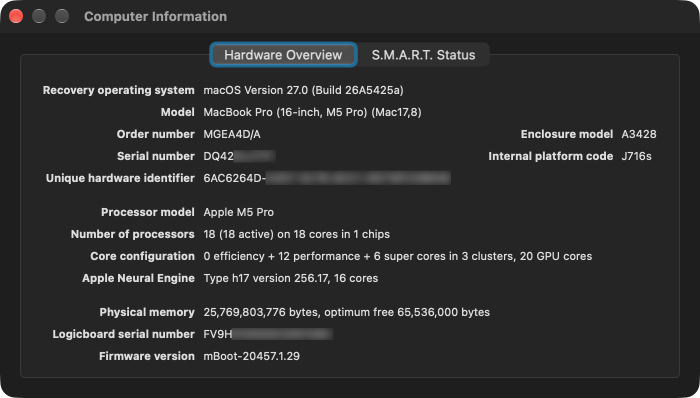Select the MacBook Pro (16-inch, M5 Pro) value
This screenshot has width=700, height=398.
tap(312, 112)
